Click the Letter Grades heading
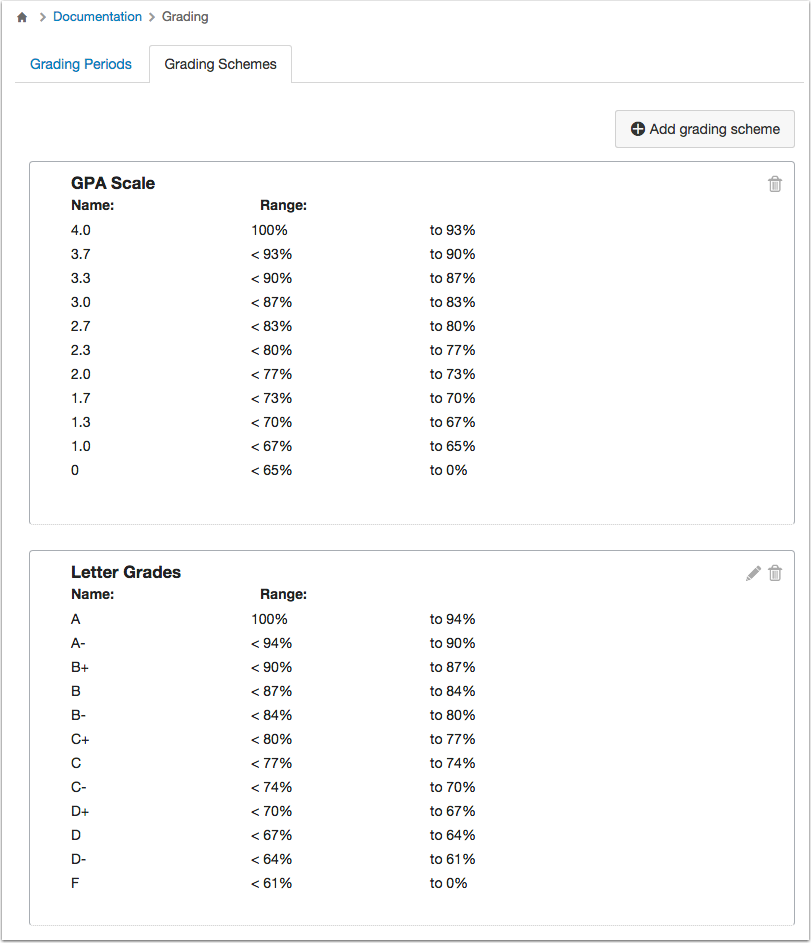Image resolution: width=811 pixels, height=943 pixels. (x=126, y=572)
